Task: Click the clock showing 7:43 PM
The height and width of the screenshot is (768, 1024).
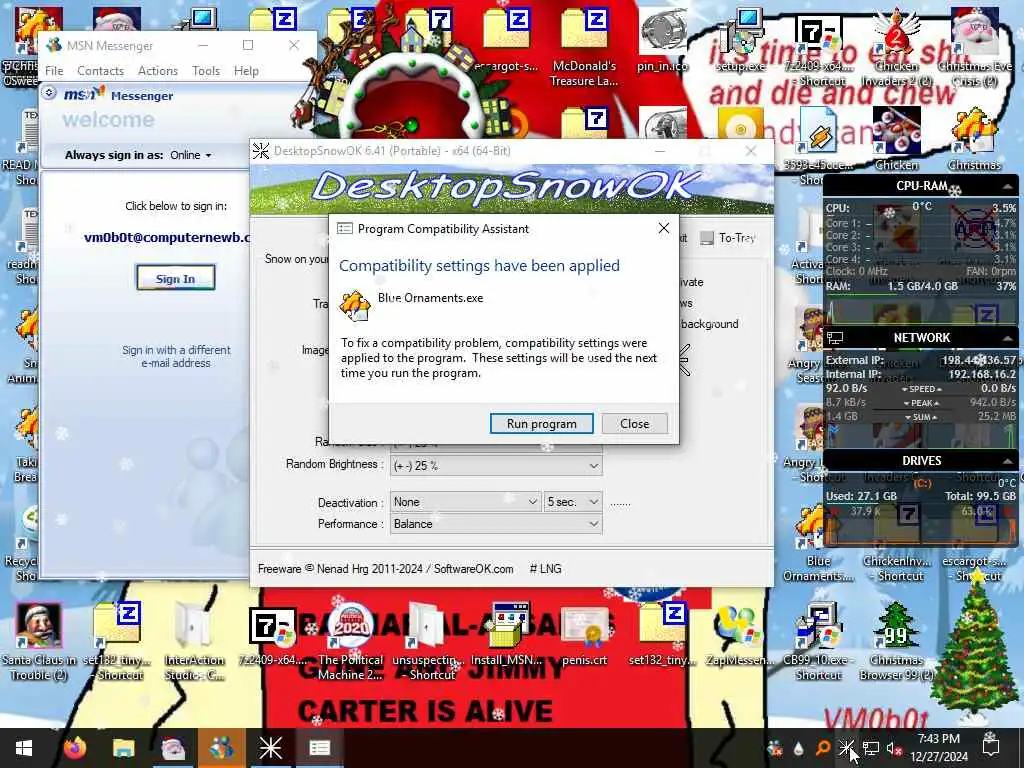Action: click(x=938, y=748)
